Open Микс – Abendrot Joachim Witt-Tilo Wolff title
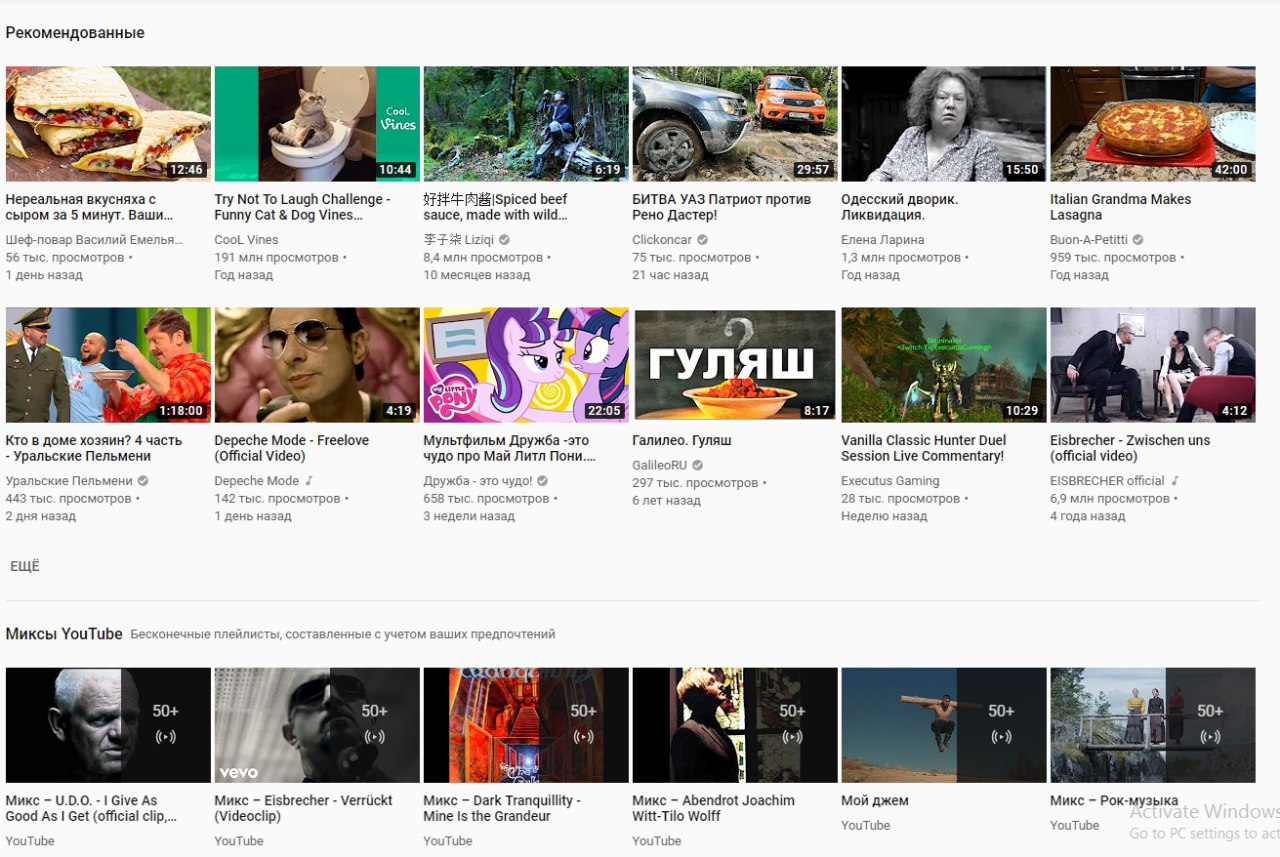Screen dimensions: 1280x857 tap(714, 808)
